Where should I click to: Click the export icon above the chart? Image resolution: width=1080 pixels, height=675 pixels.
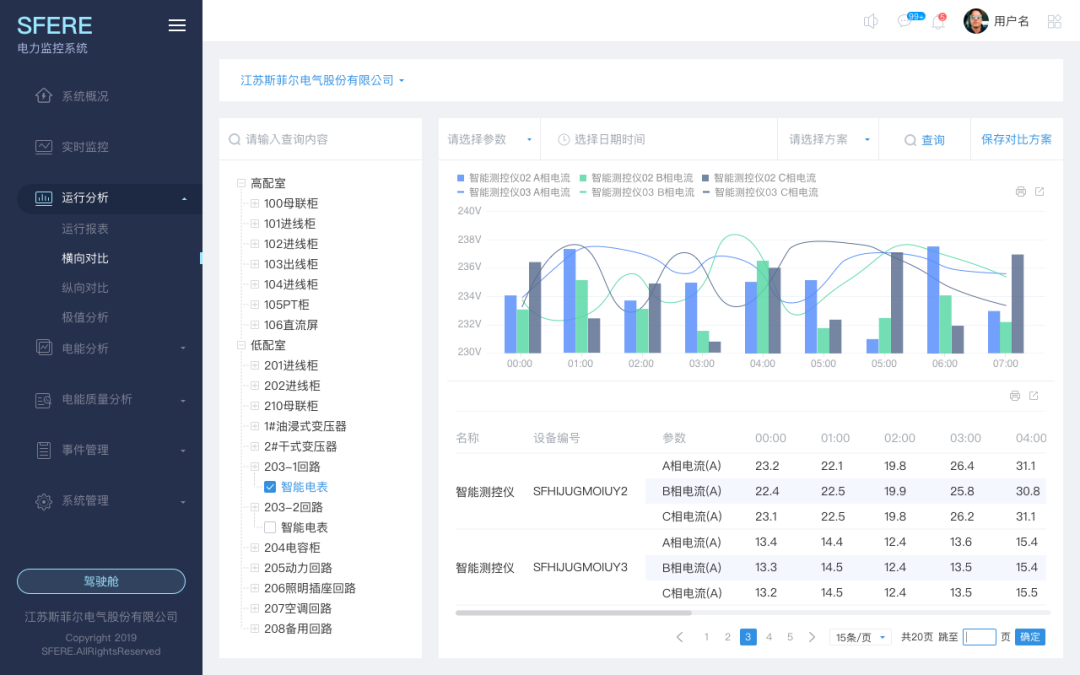[1039, 191]
